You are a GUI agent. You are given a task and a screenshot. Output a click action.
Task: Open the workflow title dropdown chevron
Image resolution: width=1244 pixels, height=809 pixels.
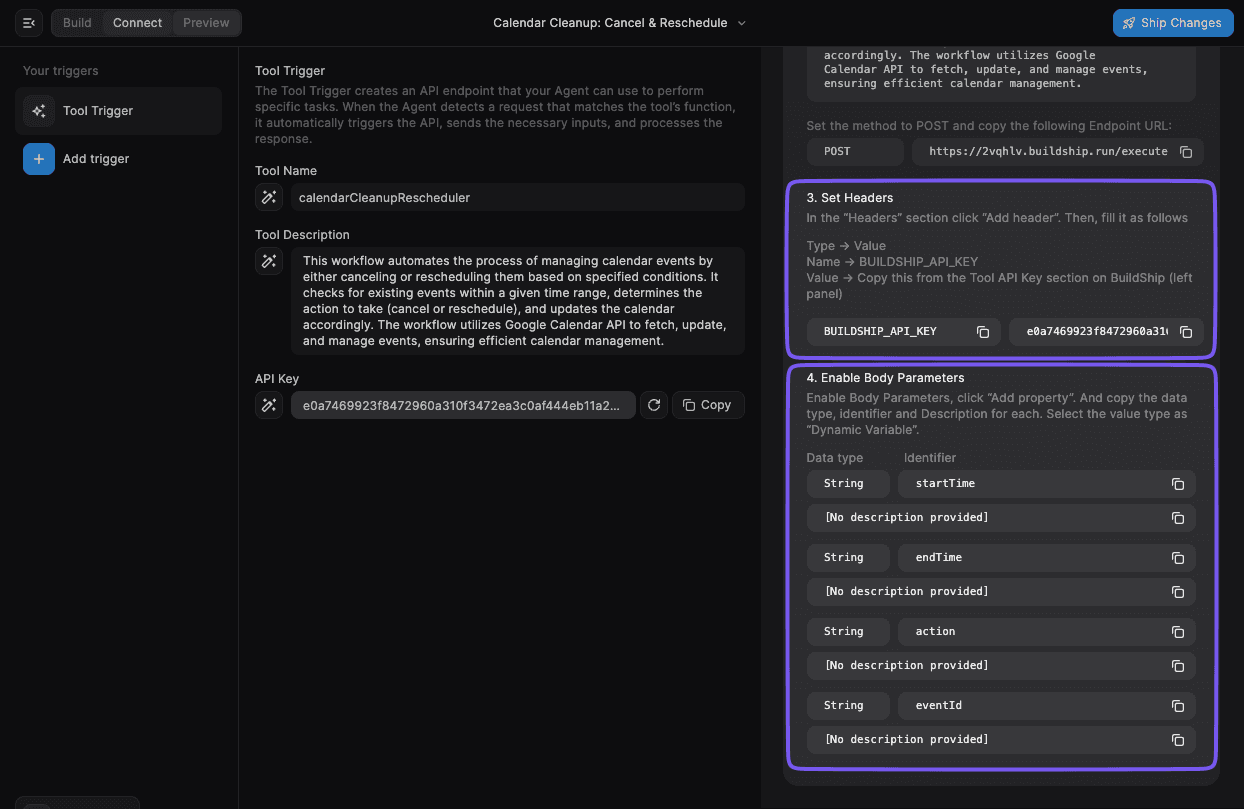coord(741,23)
